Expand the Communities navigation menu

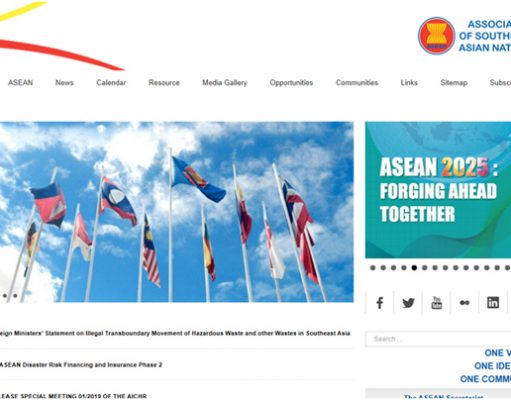(x=357, y=83)
